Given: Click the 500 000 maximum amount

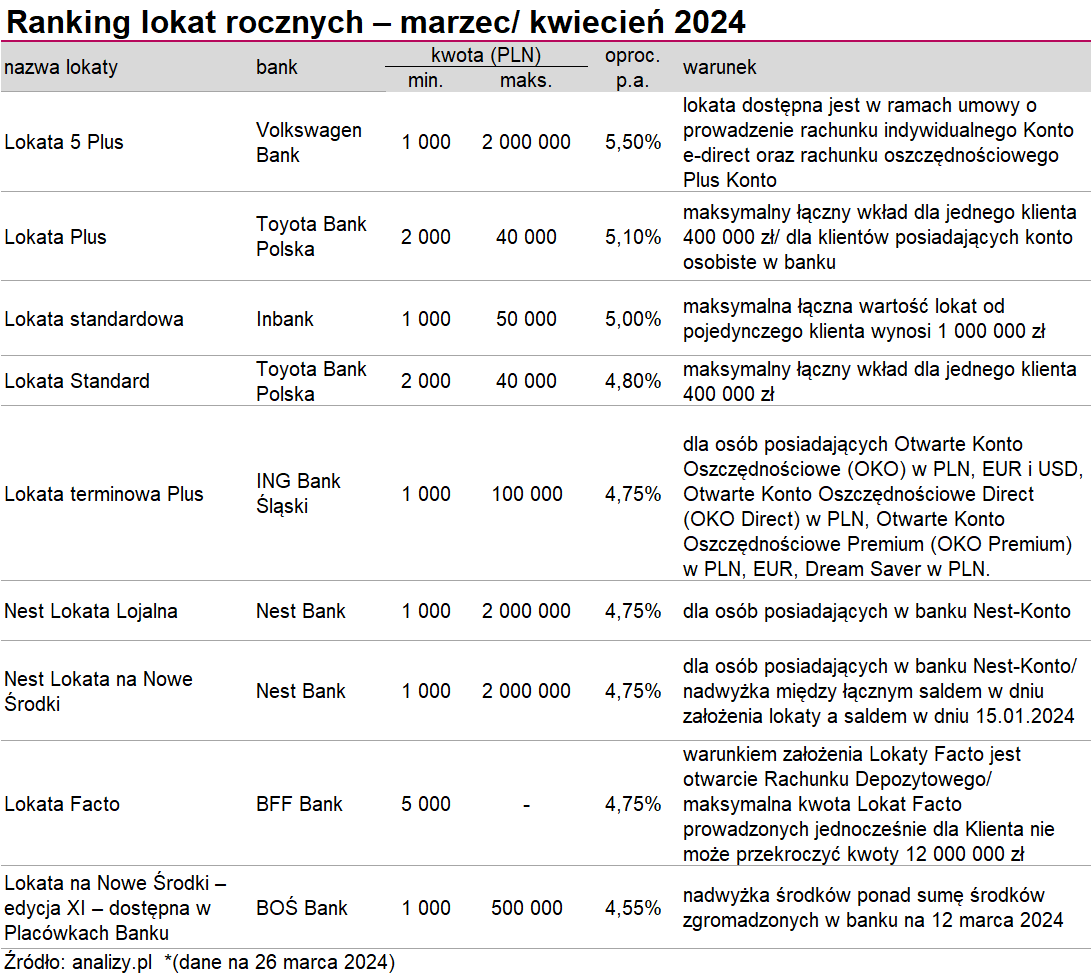Looking at the screenshot, I should click(527, 908).
